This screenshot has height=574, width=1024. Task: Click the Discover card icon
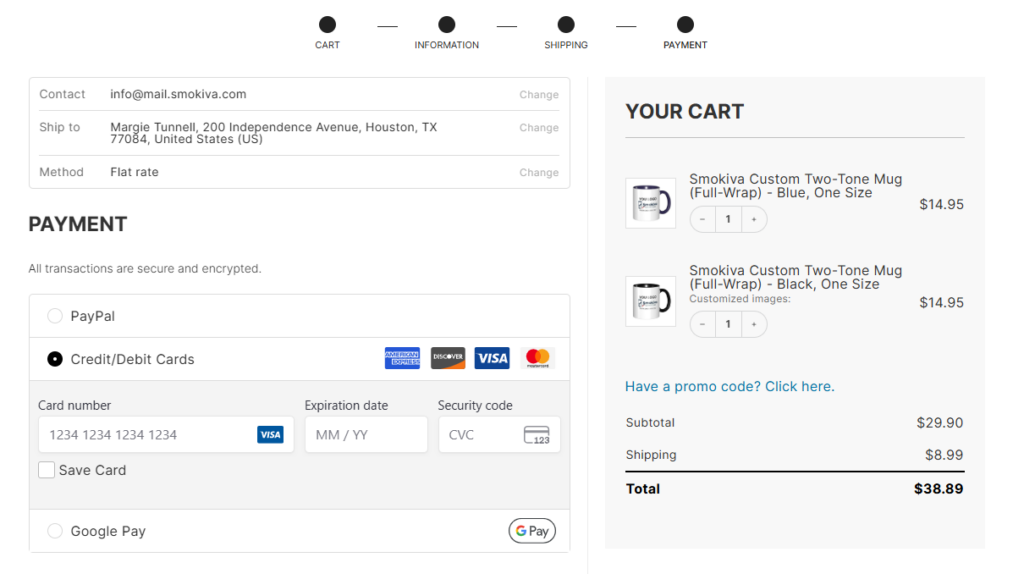(448, 358)
